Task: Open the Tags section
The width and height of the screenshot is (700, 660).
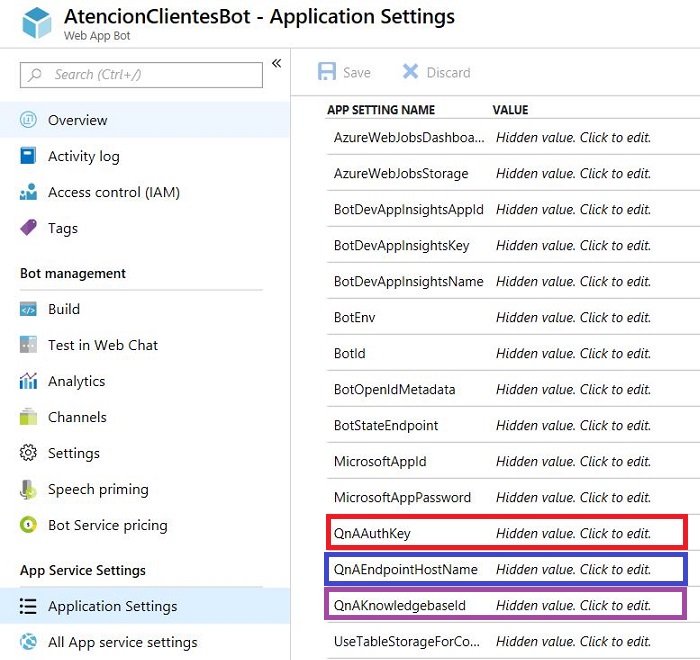Action: coord(145,228)
